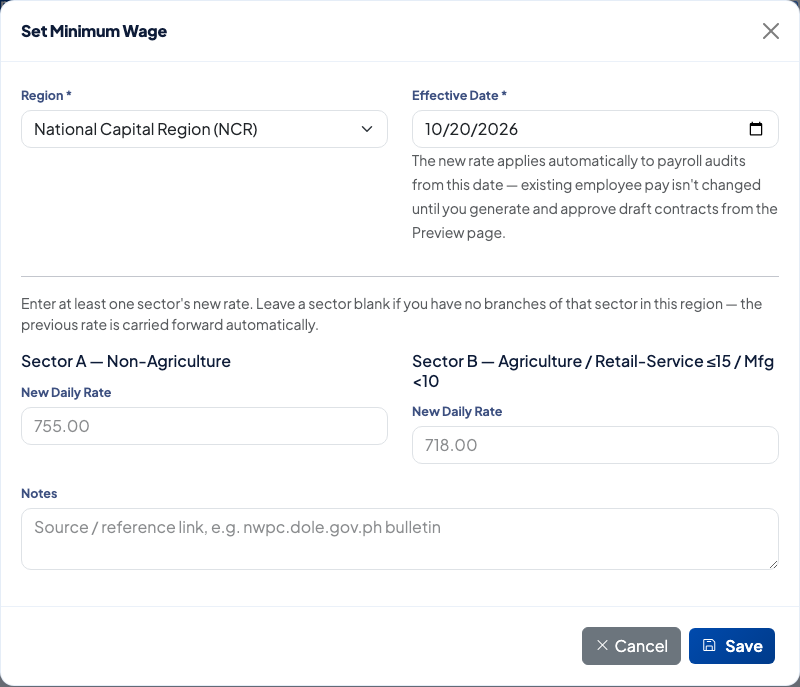800x687 pixels.
Task: Grab the Notes textarea resize handle
Action: pos(773,564)
